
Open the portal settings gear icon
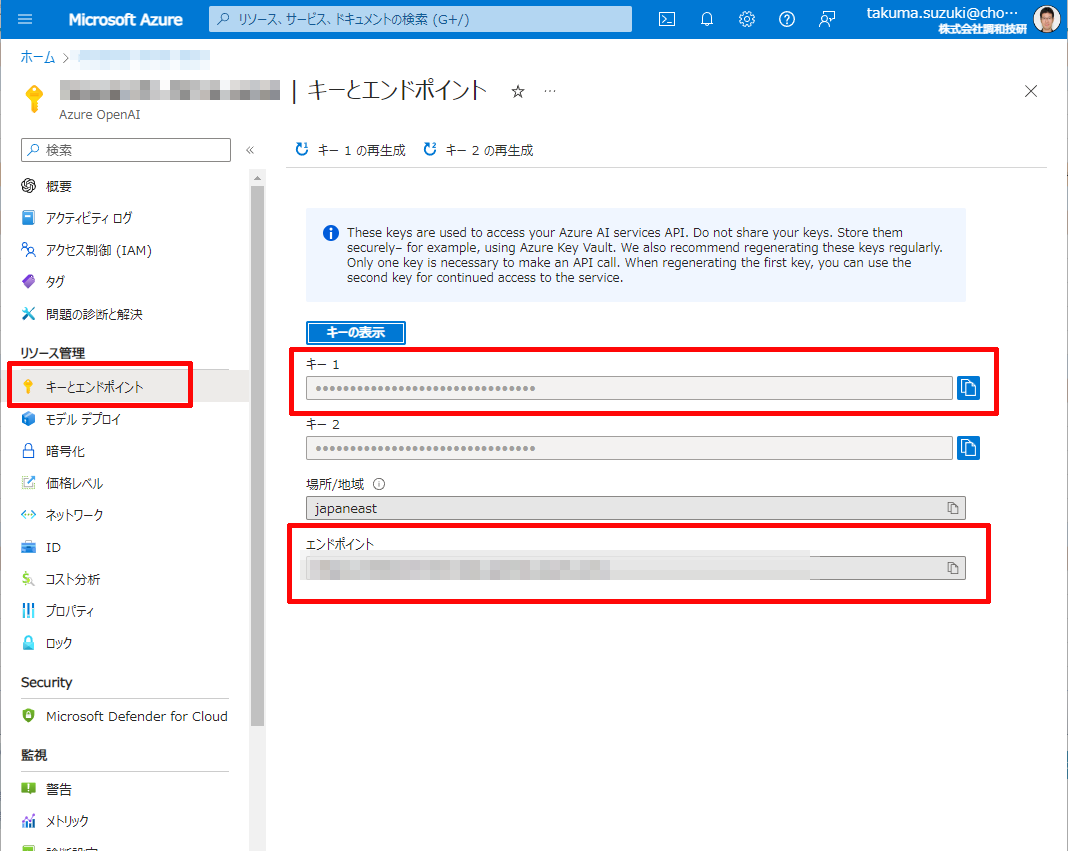pyautogui.click(x=747, y=19)
